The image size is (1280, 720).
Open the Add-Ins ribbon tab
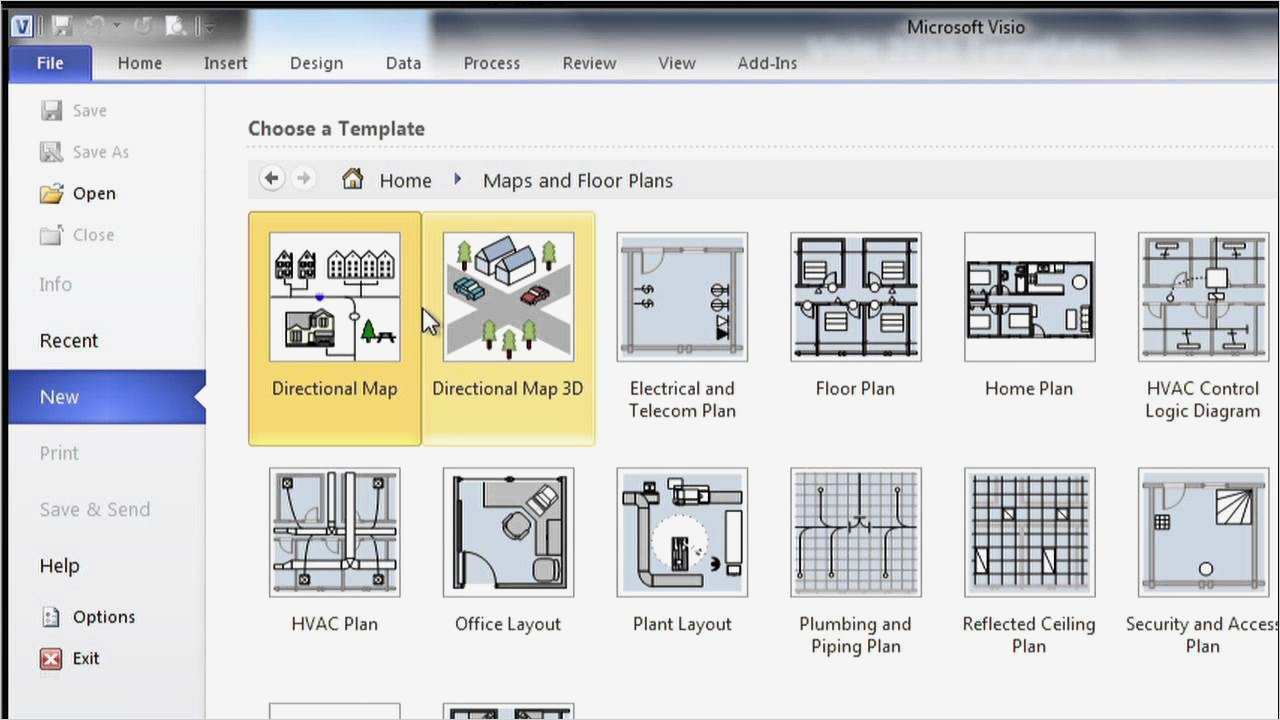(x=768, y=63)
